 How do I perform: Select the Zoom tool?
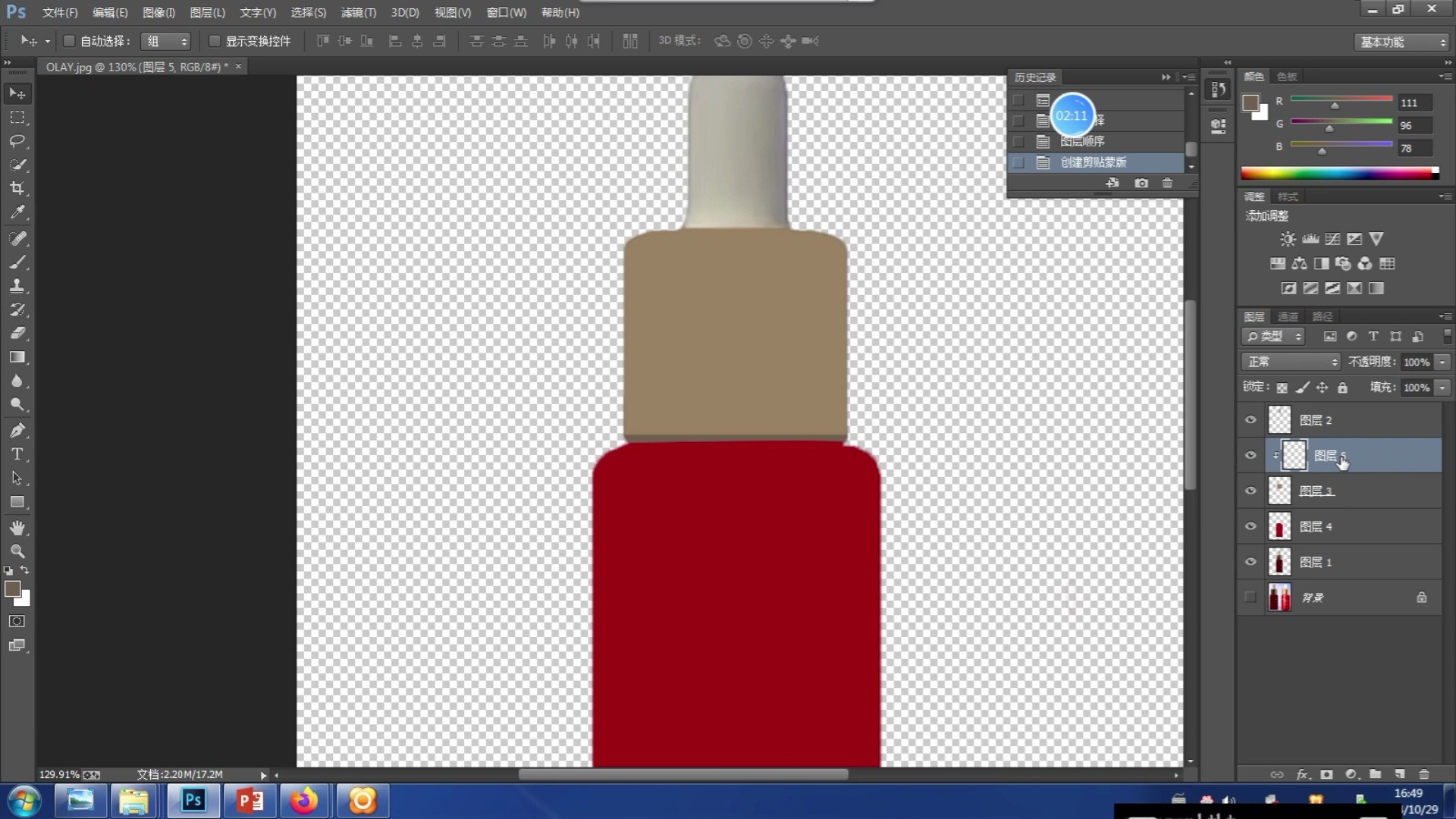(x=17, y=551)
